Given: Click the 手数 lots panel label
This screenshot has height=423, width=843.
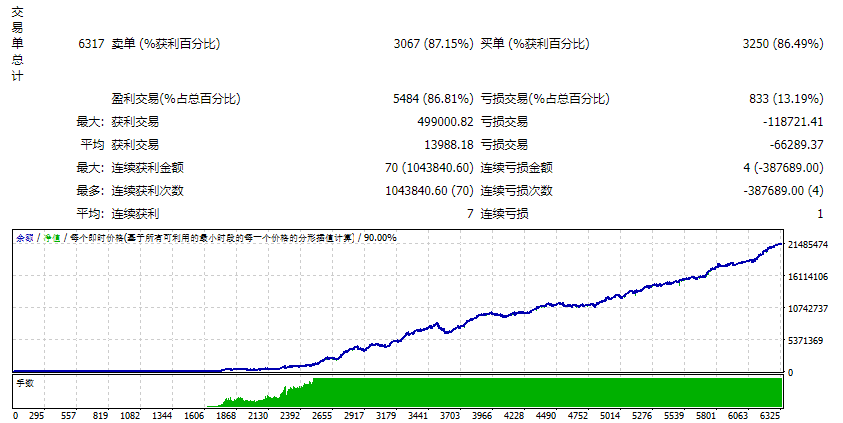Looking at the screenshot, I should [25, 383].
